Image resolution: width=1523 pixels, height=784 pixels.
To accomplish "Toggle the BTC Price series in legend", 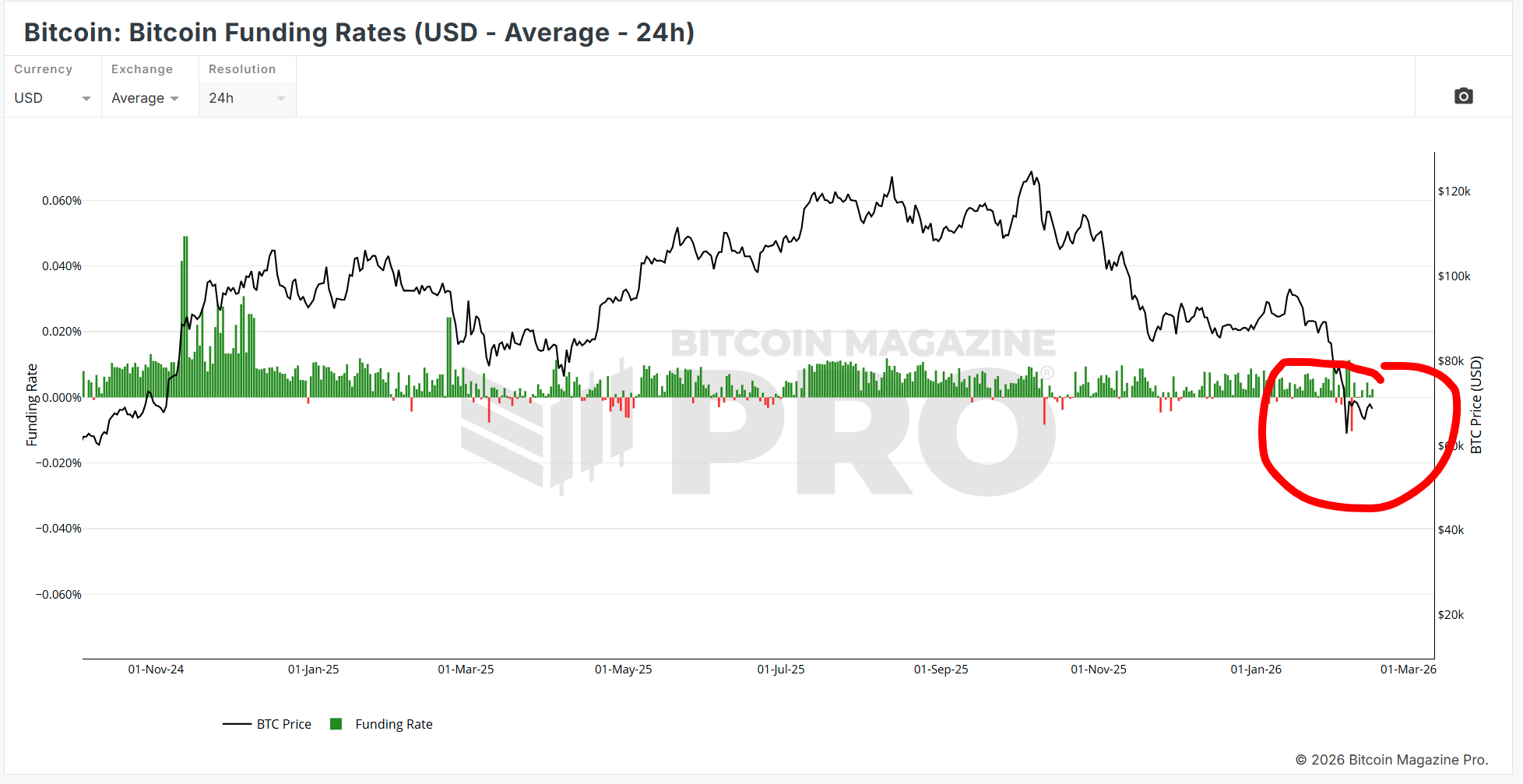I will [283, 724].
